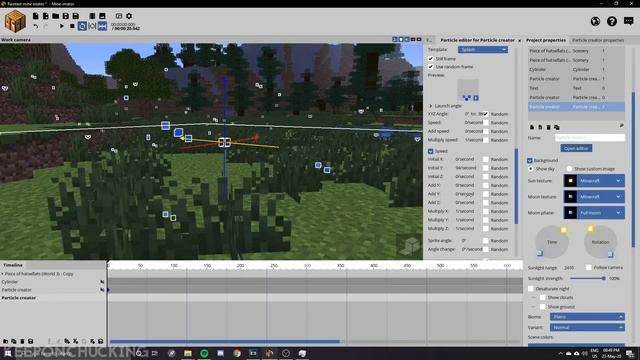640x360 pixels.
Task: Select the Show sky radio button
Action: [531, 169]
